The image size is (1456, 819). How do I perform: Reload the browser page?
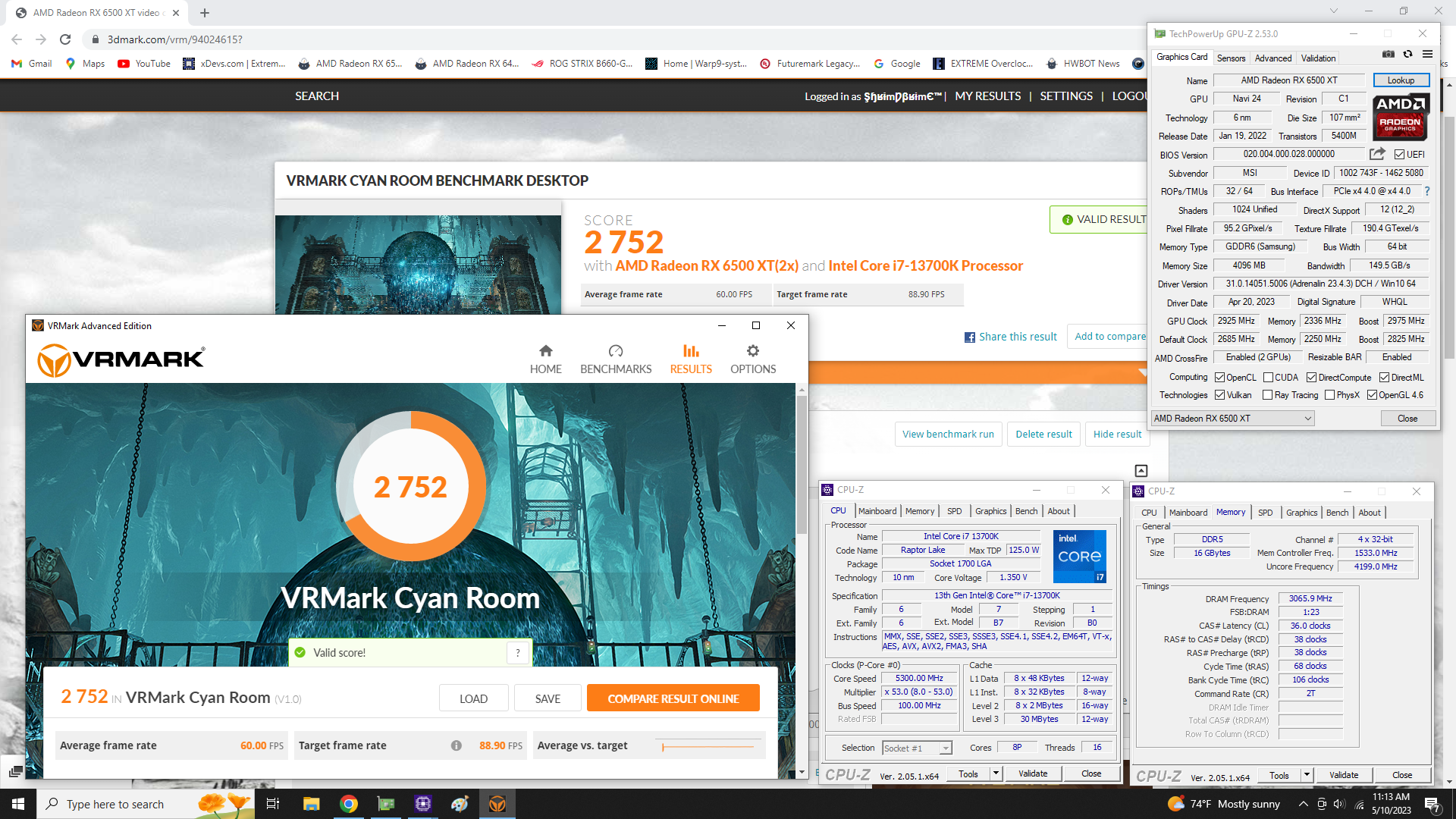(x=65, y=39)
